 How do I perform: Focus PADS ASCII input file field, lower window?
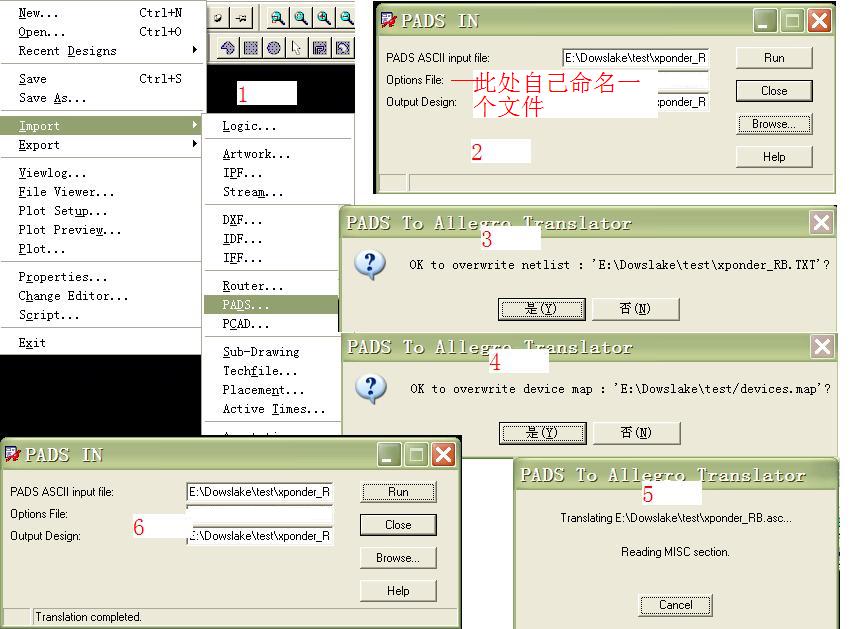pos(259,492)
